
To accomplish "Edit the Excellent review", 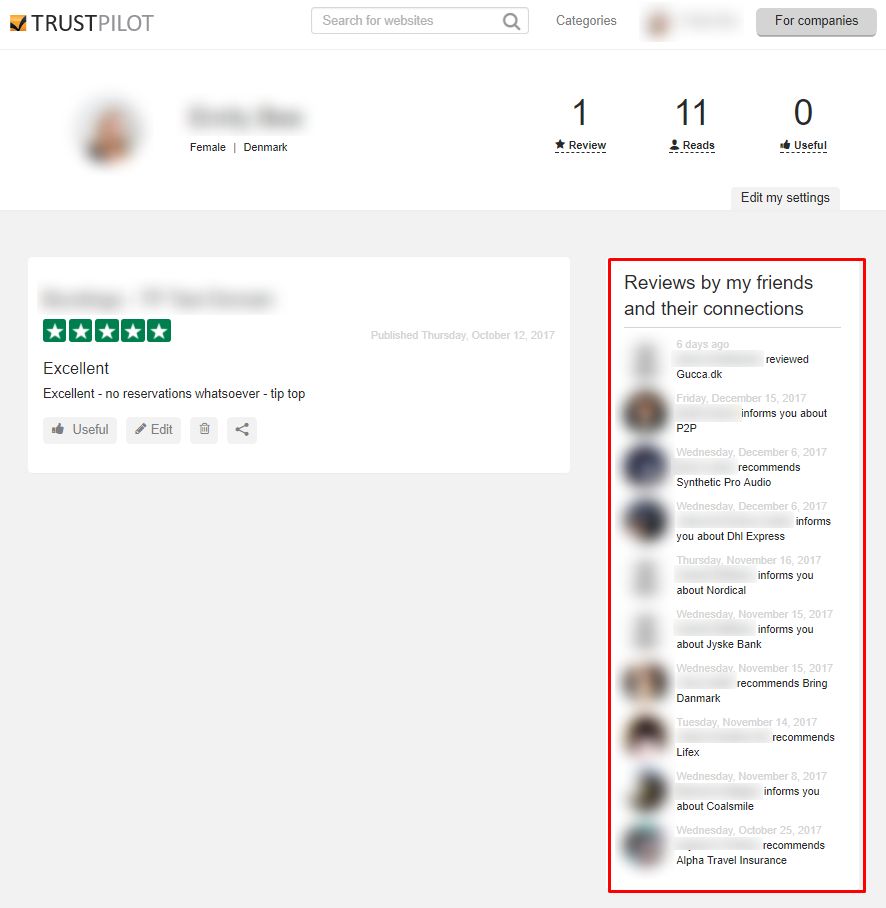I will (153, 430).
